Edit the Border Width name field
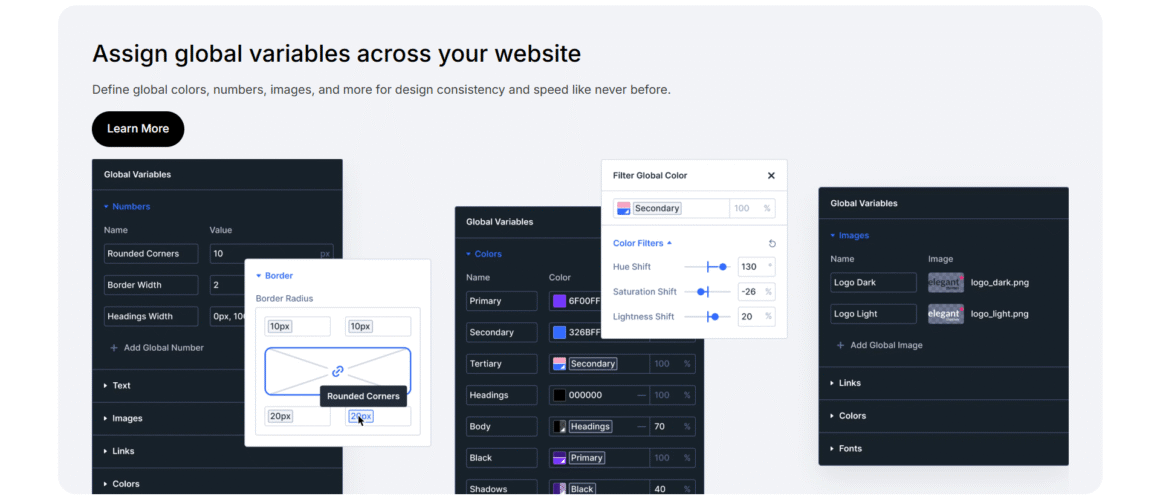This screenshot has width=1160, height=499. click(x=151, y=285)
